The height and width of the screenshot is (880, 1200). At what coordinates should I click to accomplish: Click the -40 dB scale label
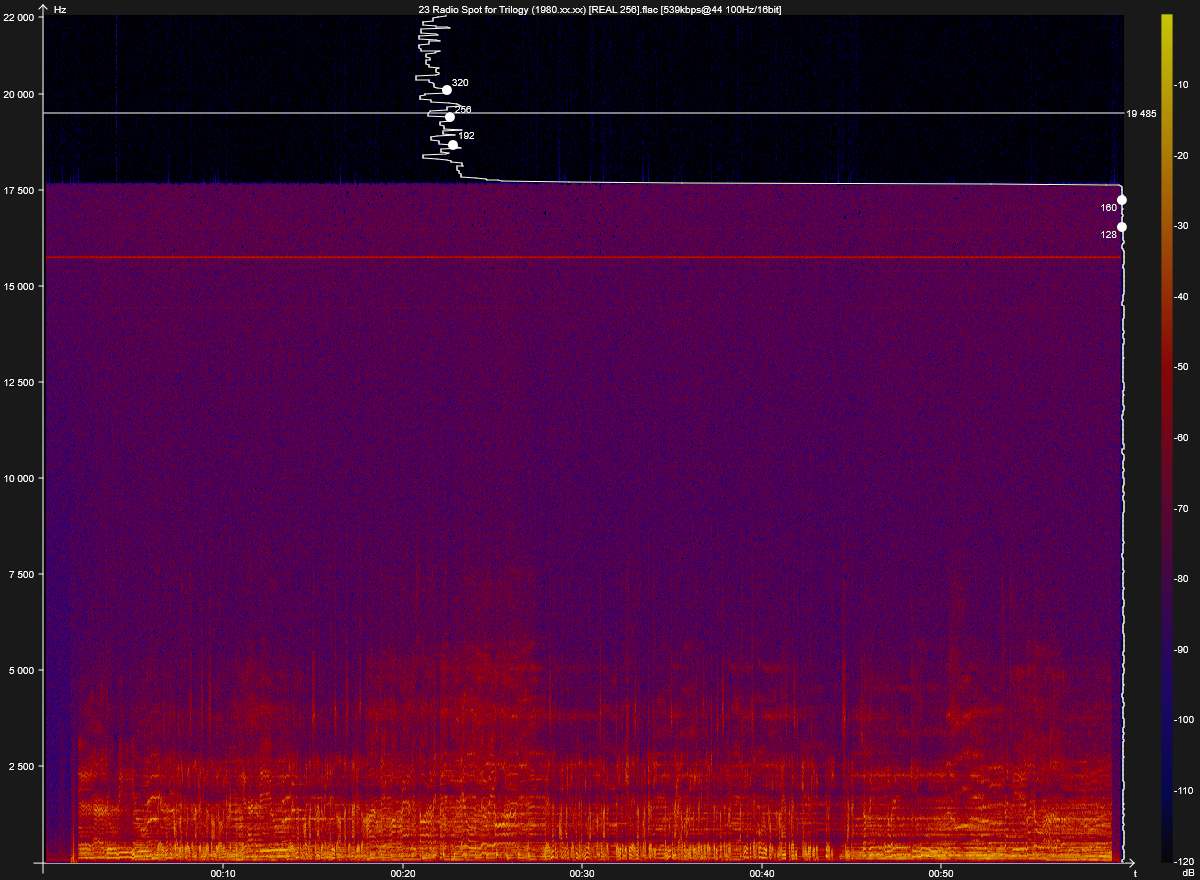[x=1181, y=296]
